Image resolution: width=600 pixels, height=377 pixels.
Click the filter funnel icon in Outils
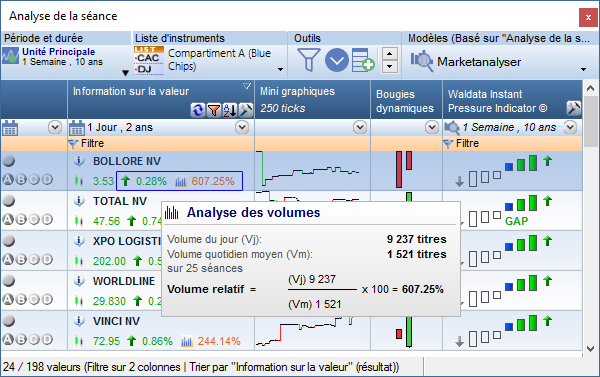coord(308,60)
